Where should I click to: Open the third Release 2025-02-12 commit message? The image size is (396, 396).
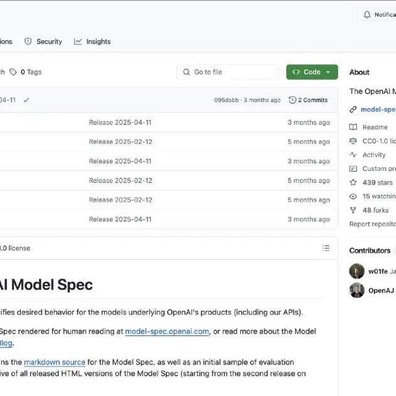(x=120, y=200)
